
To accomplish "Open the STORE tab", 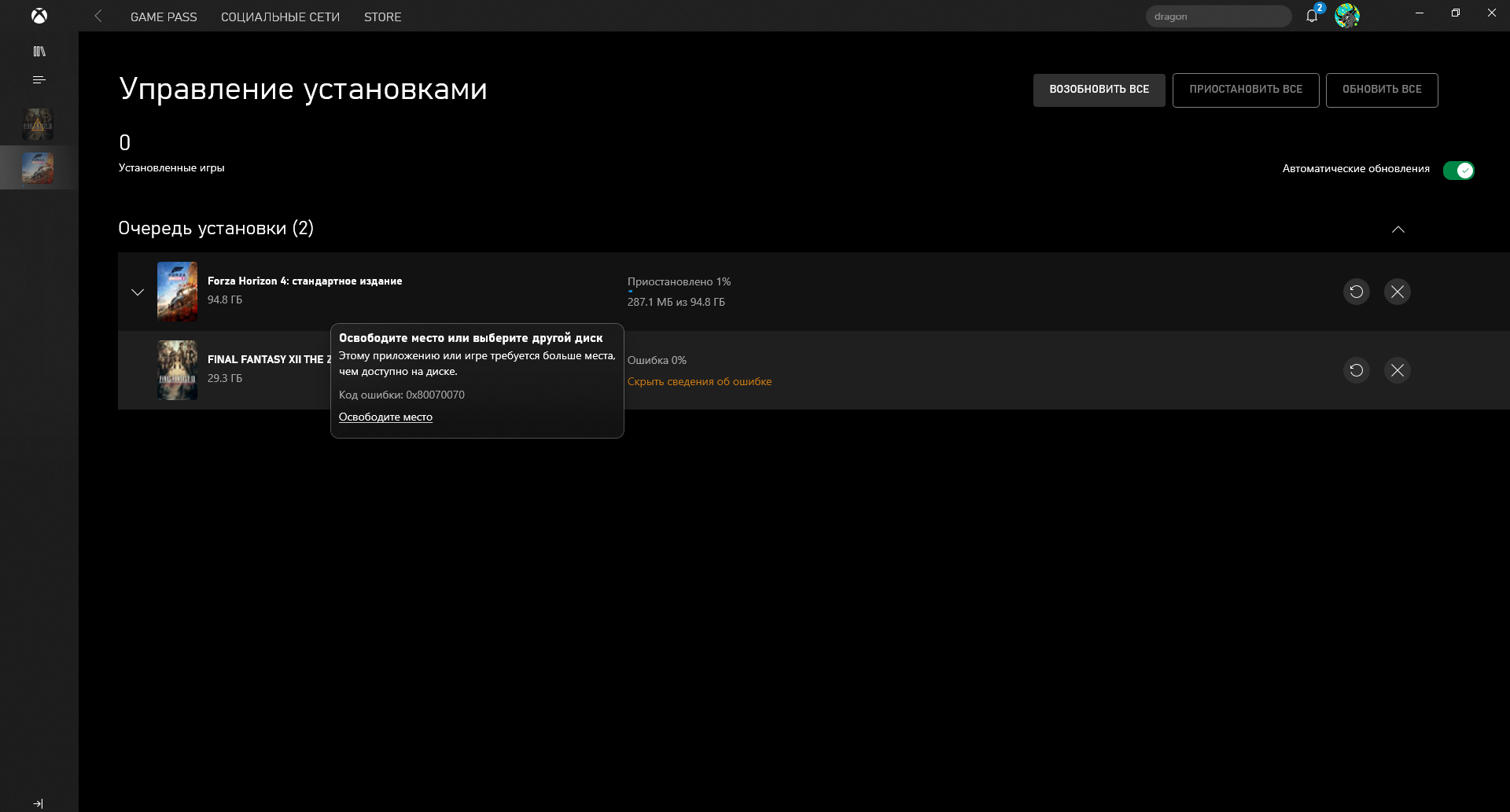I will [x=382, y=17].
